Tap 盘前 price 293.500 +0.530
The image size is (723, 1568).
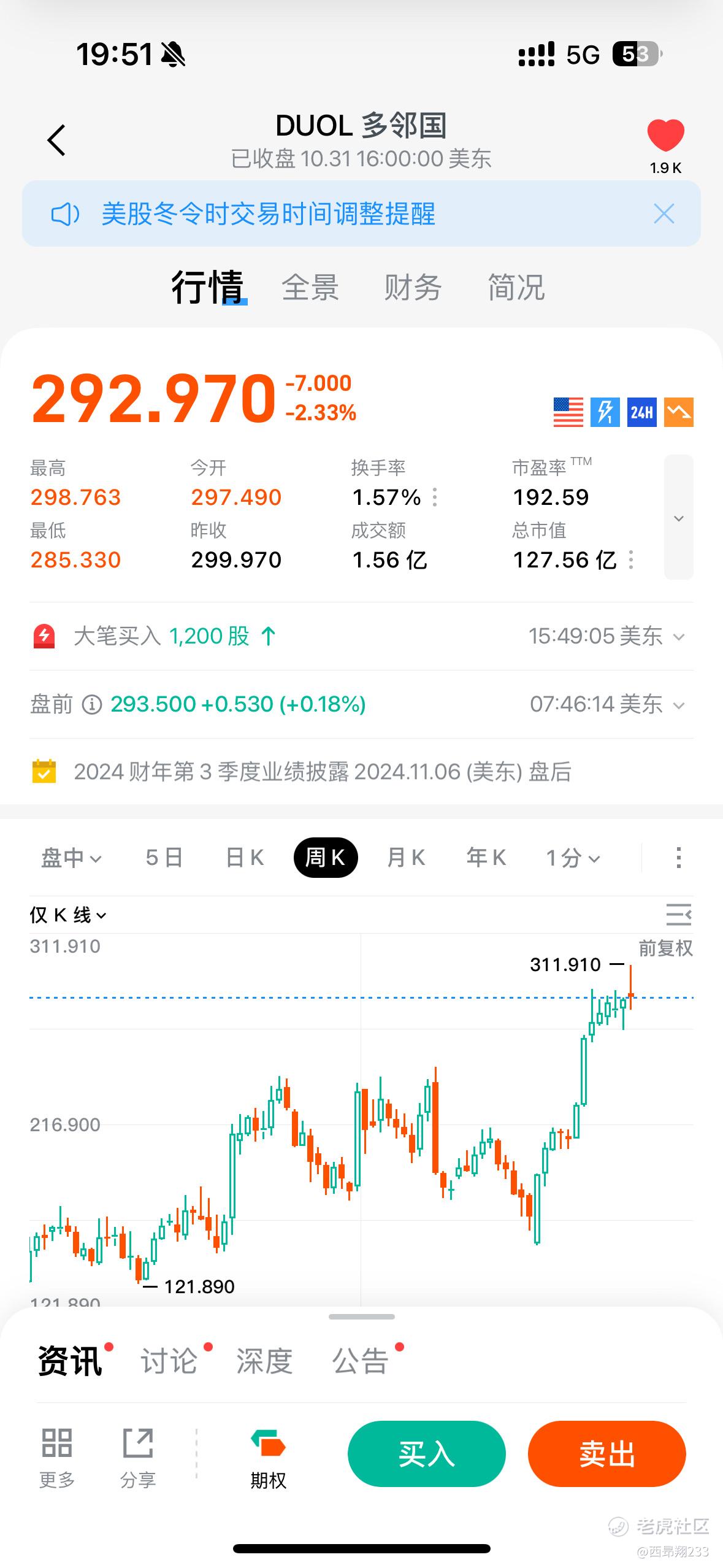pos(238,704)
